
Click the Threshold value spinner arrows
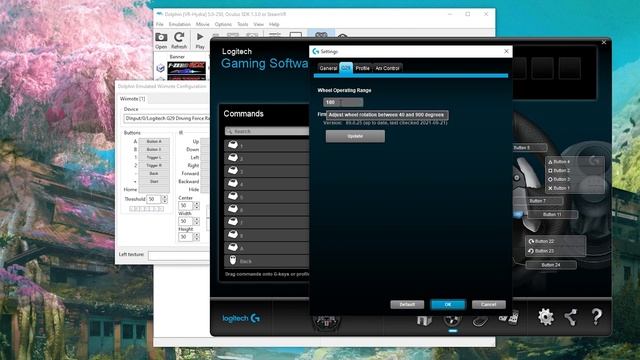coord(164,199)
